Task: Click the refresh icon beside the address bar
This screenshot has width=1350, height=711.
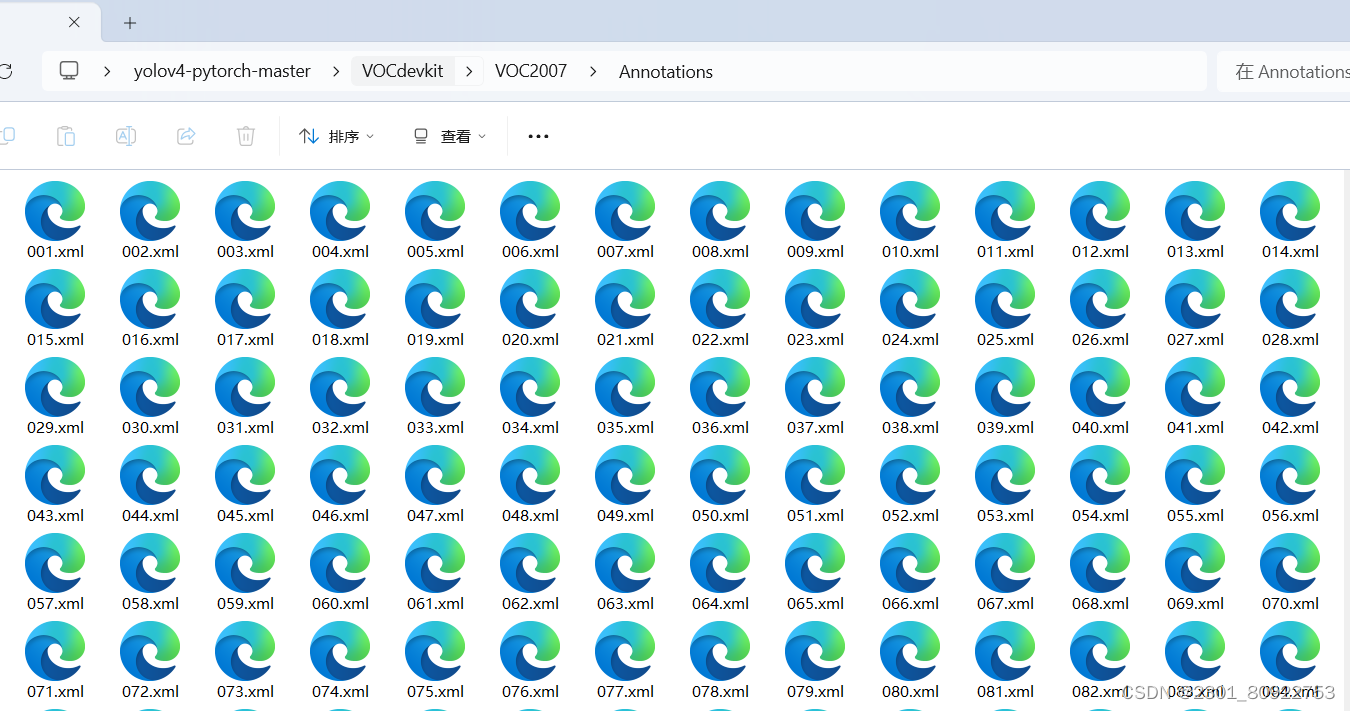Action: coord(5,71)
